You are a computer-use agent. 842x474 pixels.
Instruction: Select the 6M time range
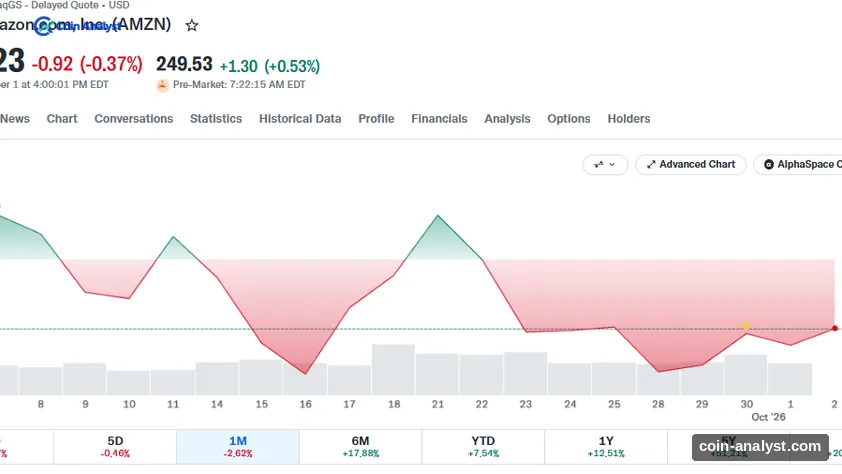(x=360, y=447)
